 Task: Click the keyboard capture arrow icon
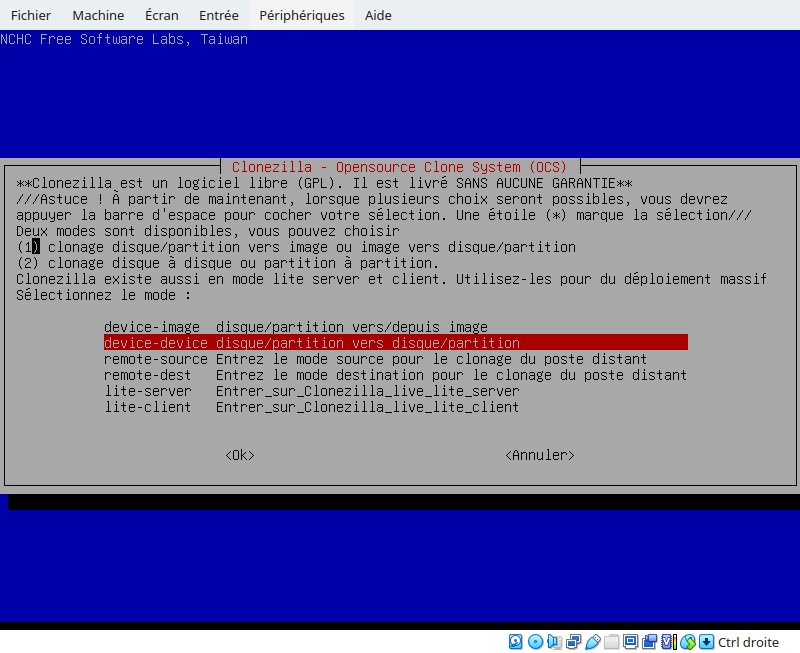pyautogui.click(x=706, y=642)
